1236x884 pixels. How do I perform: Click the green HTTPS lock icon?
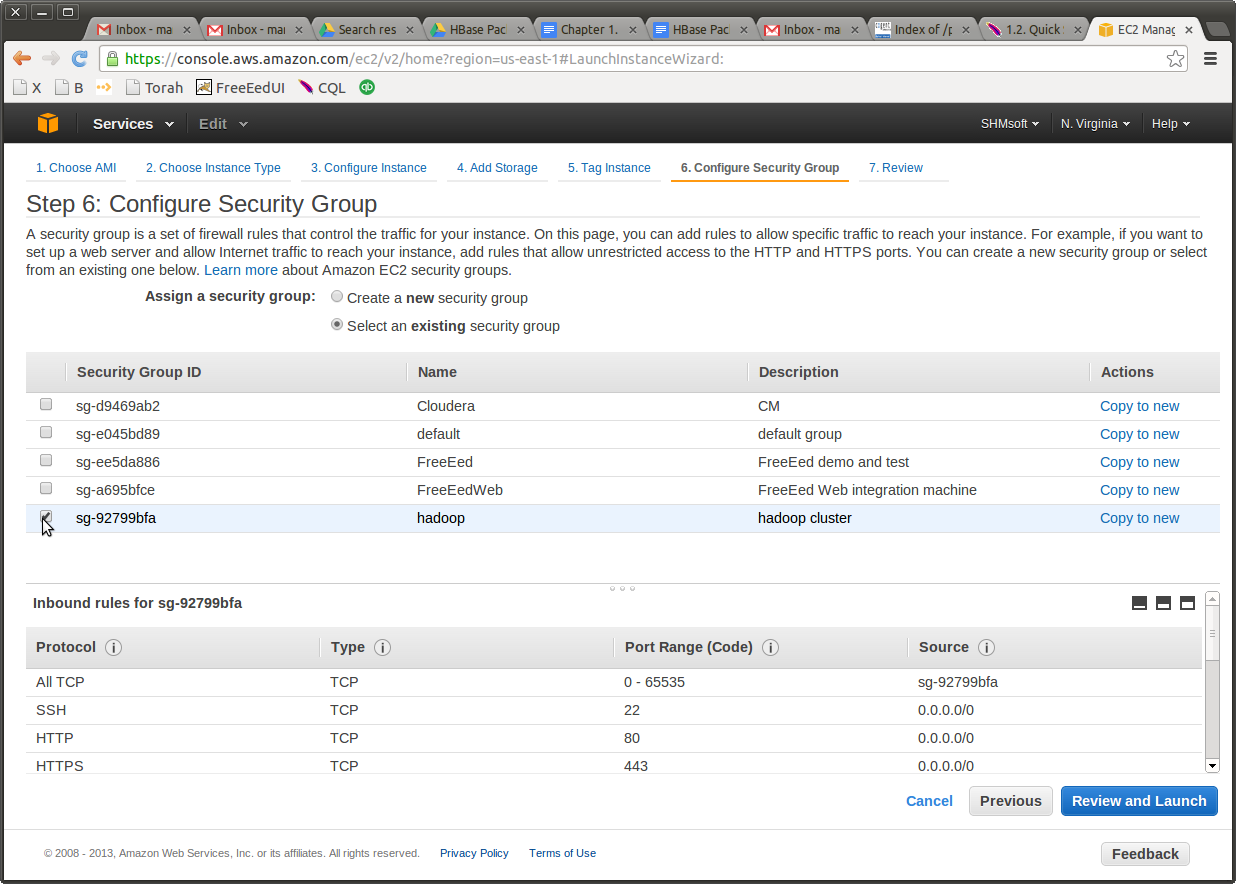click(111, 59)
